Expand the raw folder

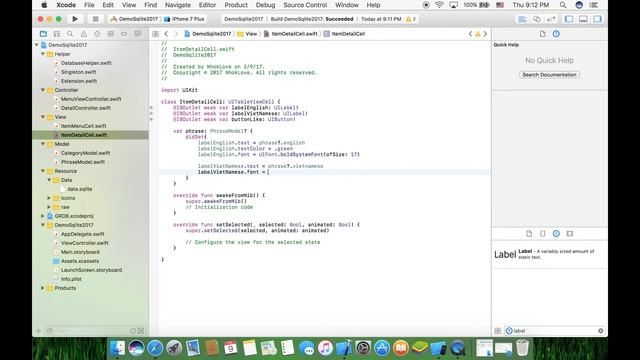(x=49, y=207)
